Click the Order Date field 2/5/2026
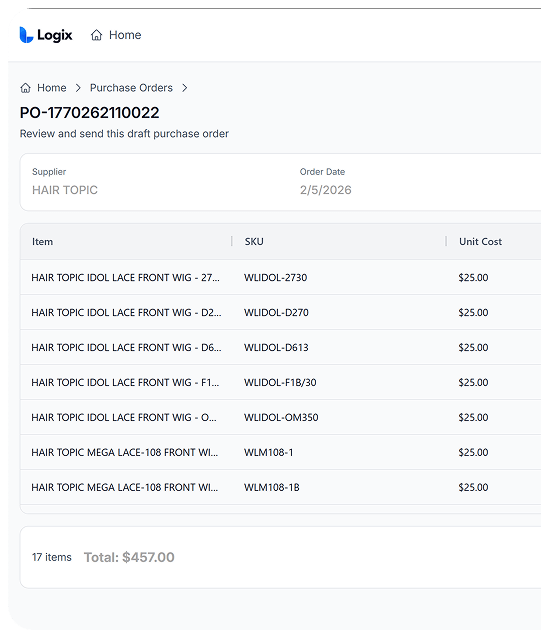This screenshot has height=630, width=541. [326, 190]
